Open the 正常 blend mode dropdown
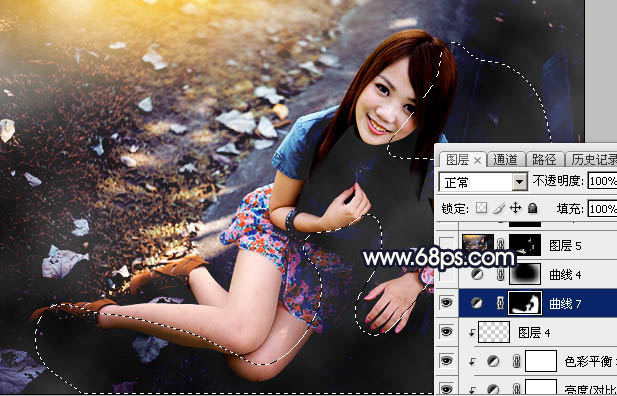Screen dimensions: 617x396 (483, 182)
